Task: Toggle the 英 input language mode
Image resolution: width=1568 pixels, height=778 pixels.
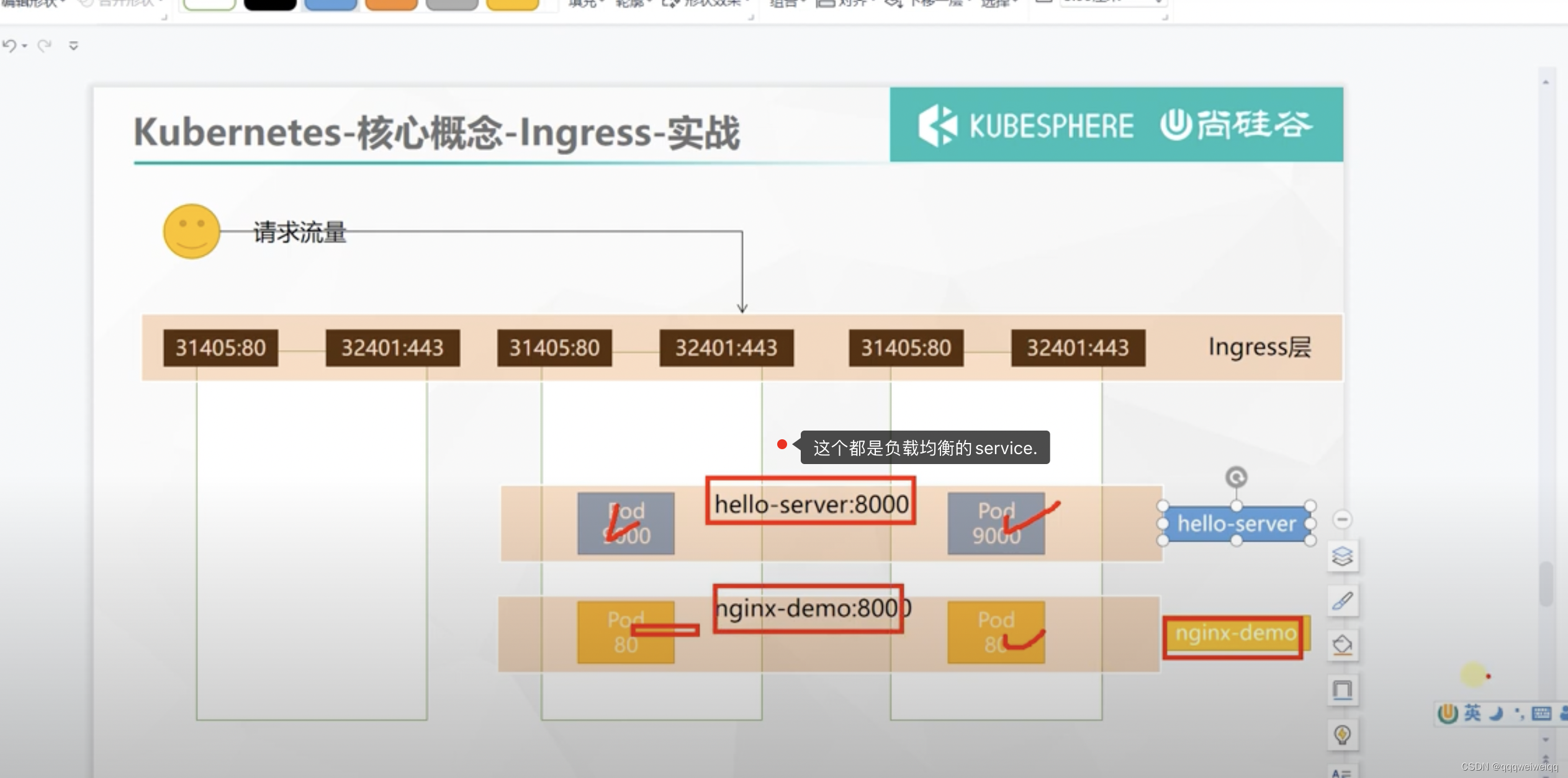Action: click(1472, 713)
